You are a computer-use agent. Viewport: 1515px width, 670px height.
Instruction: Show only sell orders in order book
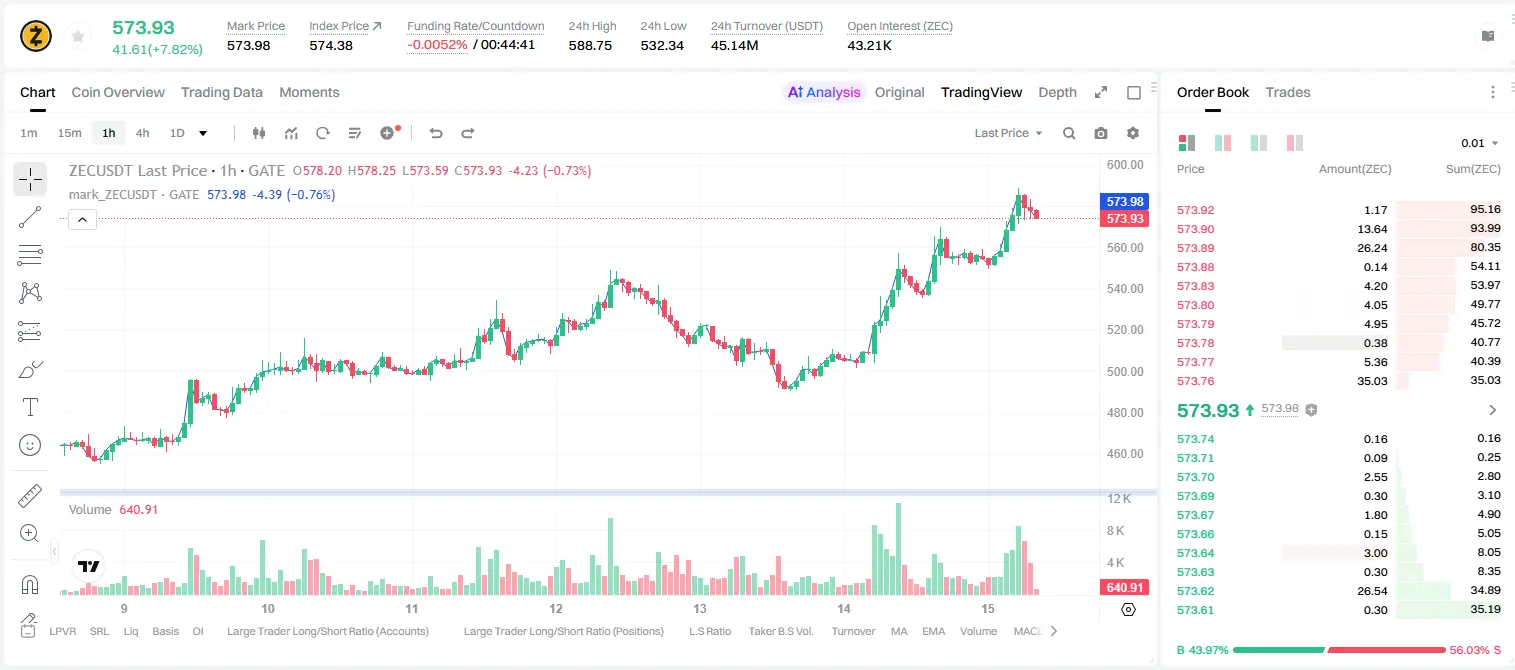point(1294,143)
